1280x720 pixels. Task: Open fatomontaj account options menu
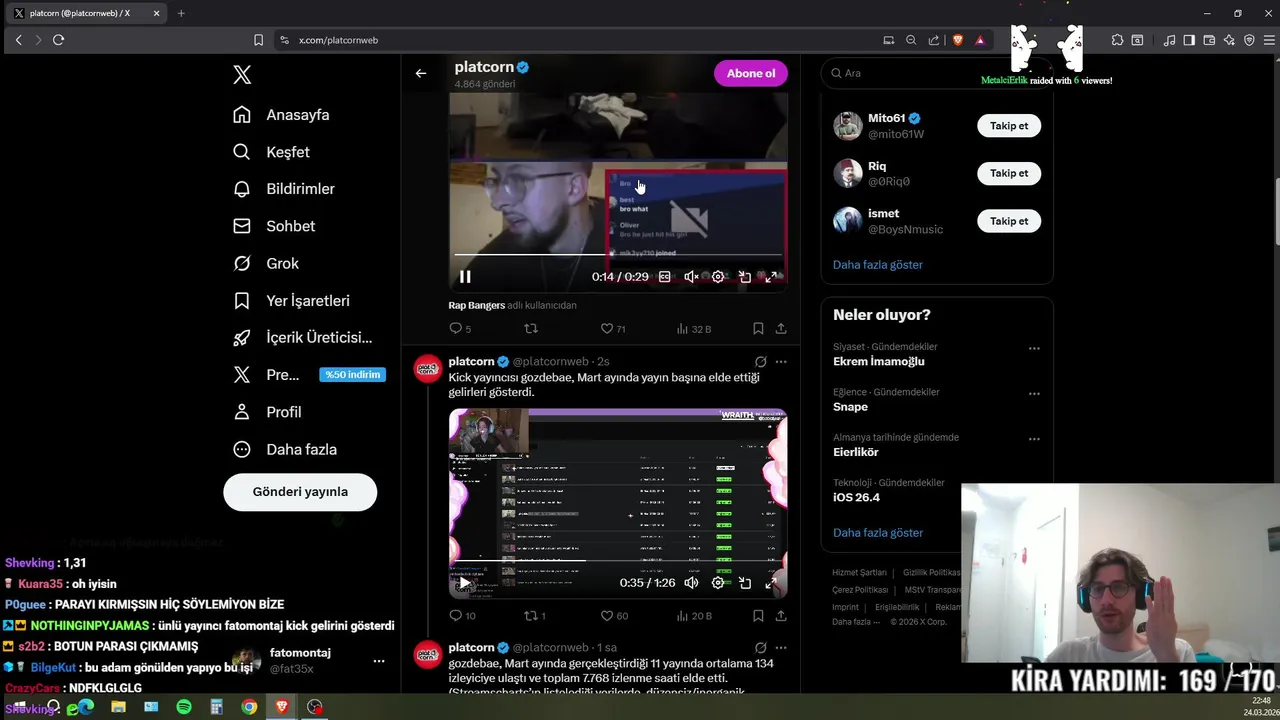pyautogui.click(x=379, y=661)
